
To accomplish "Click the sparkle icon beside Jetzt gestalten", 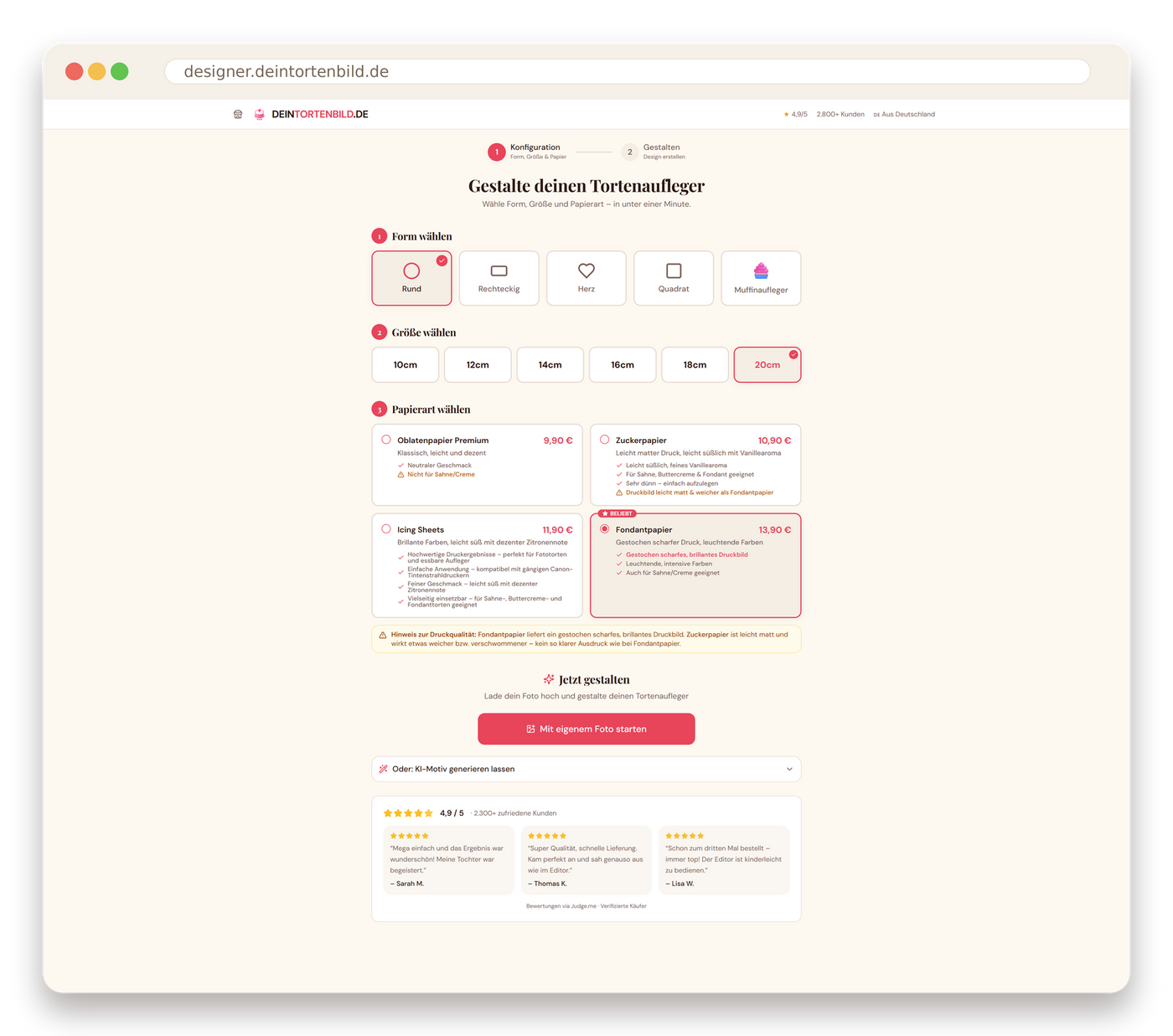I will pyautogui.click(x=549, y=679).
